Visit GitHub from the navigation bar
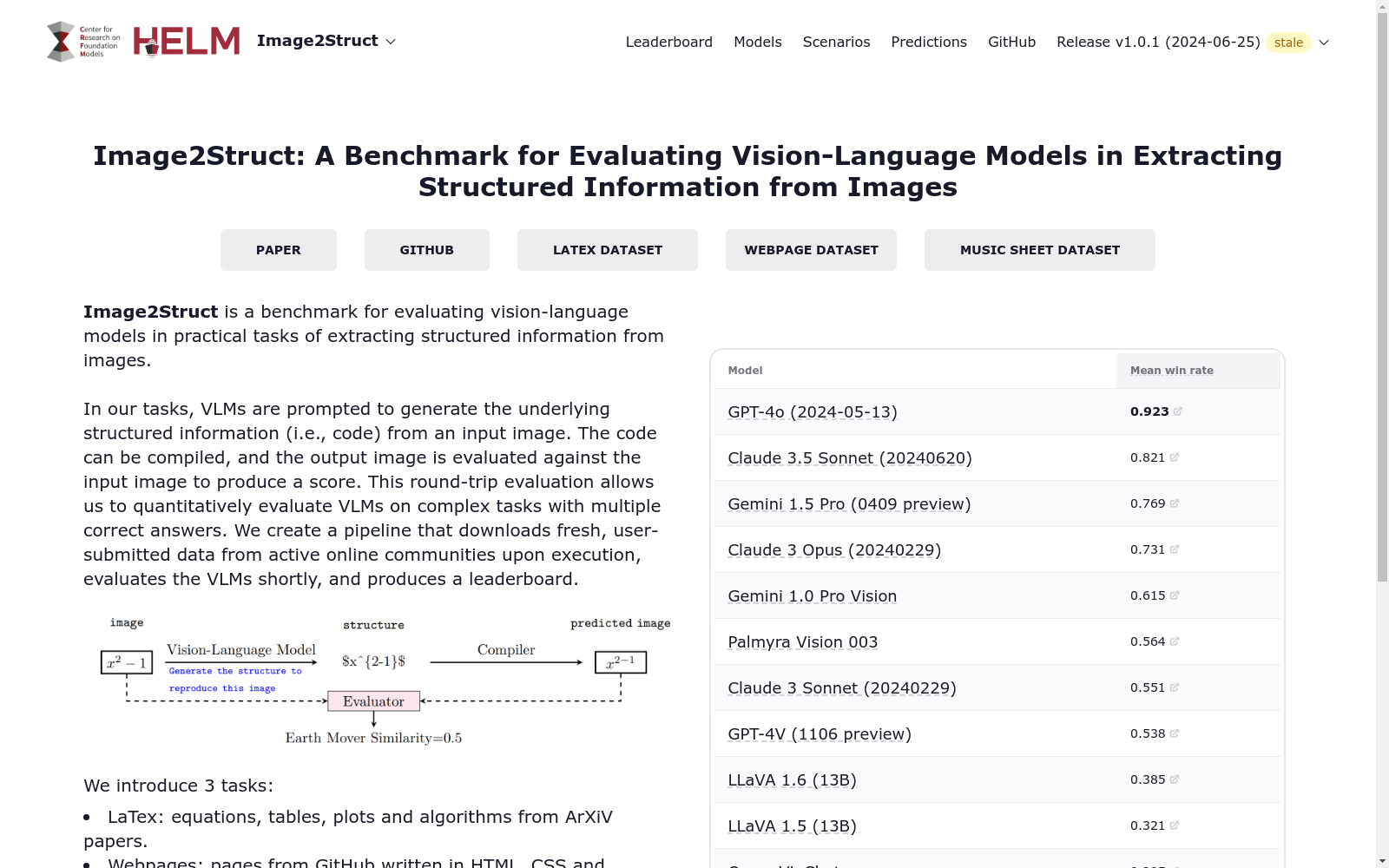1389x868 pixels. [1012, 42]
